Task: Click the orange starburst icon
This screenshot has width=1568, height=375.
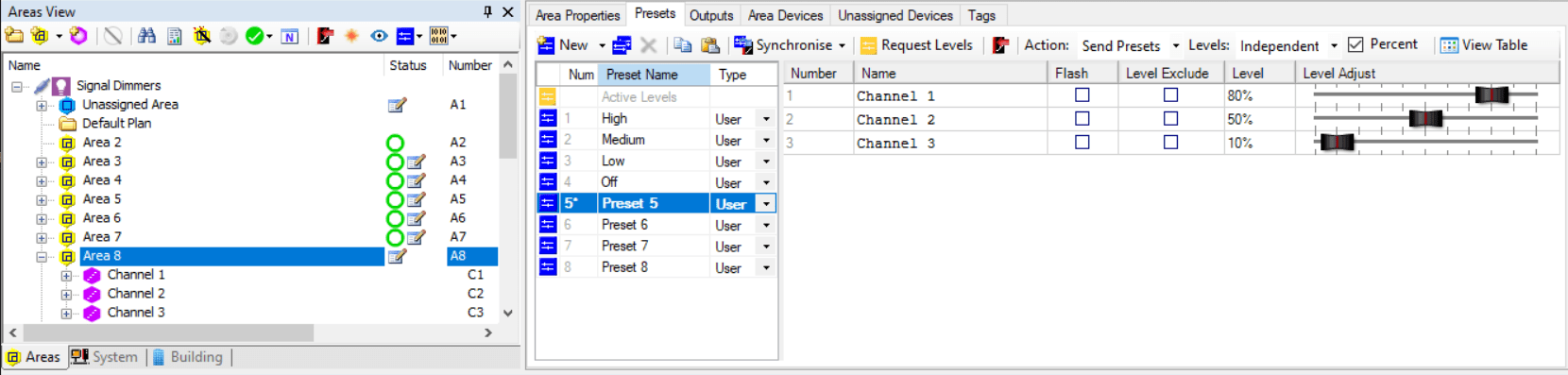Action: [x=351, y=36]
